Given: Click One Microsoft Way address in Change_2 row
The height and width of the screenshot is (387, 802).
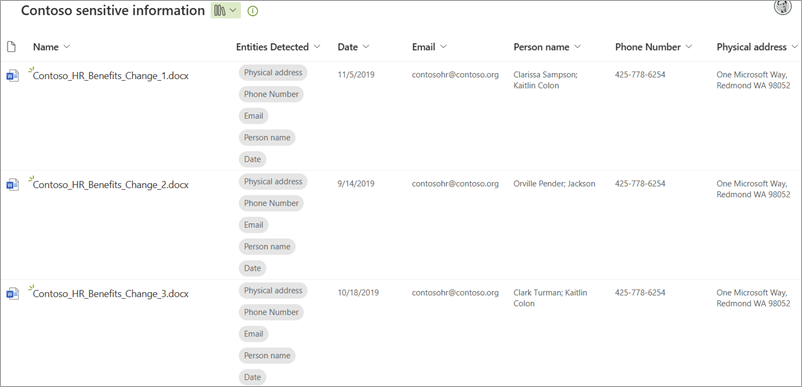Looking at the screenshot, I should pos(753,189).
